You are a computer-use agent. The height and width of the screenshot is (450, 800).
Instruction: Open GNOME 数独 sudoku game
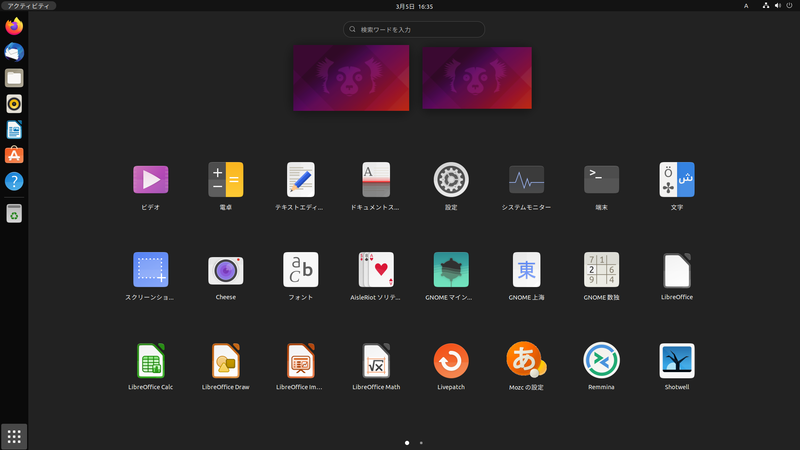click(x=602, y=269)
